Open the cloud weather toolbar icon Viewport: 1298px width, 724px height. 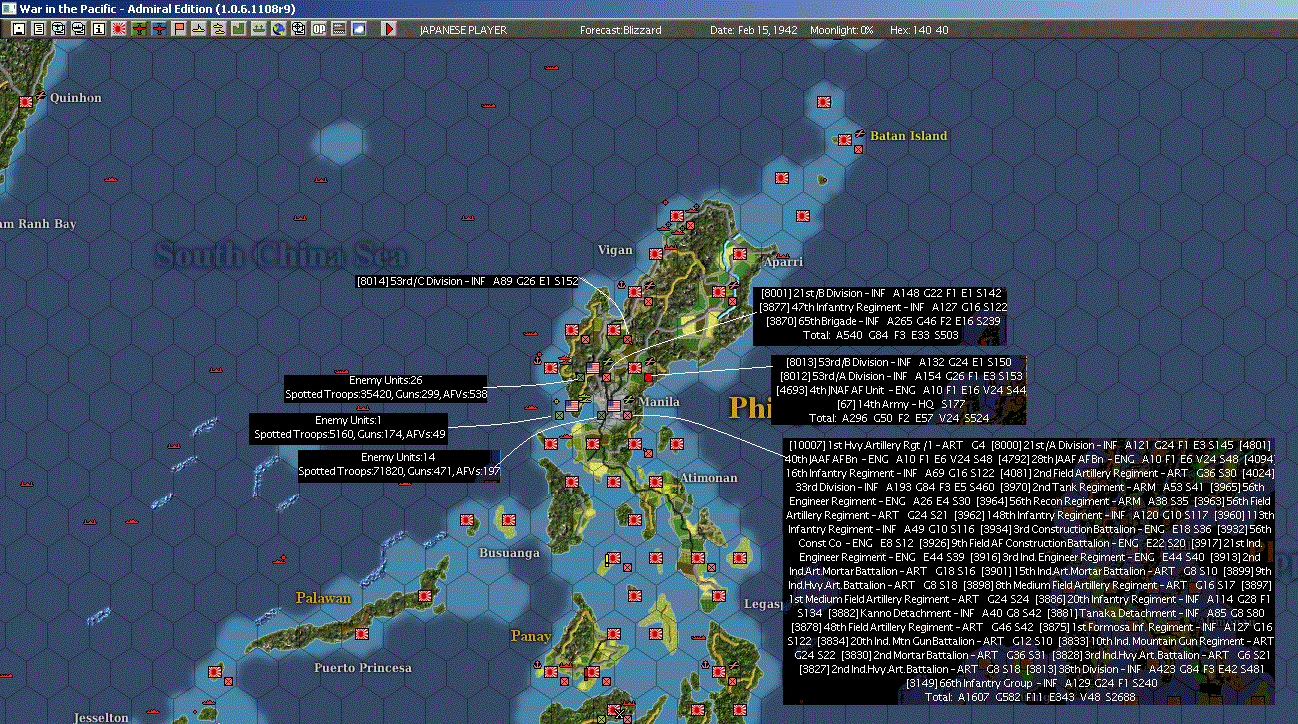tap(358, 29)
